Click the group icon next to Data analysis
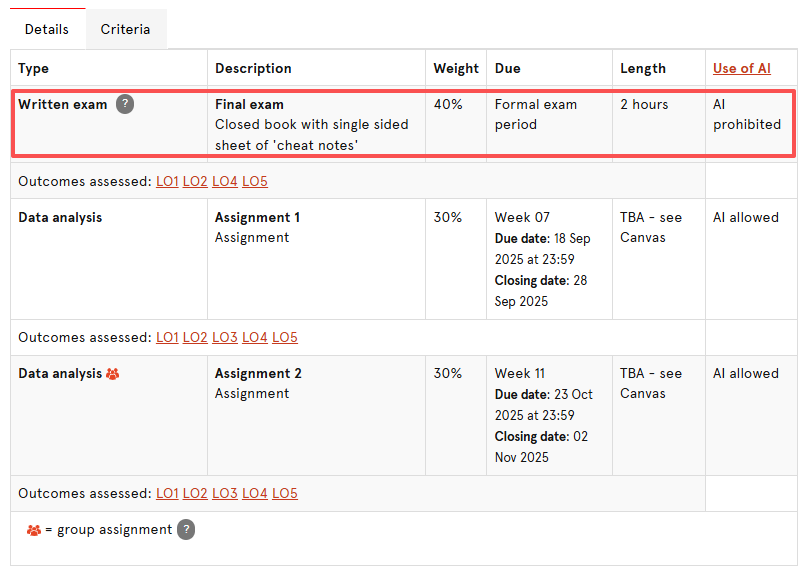 pos(113,373)
